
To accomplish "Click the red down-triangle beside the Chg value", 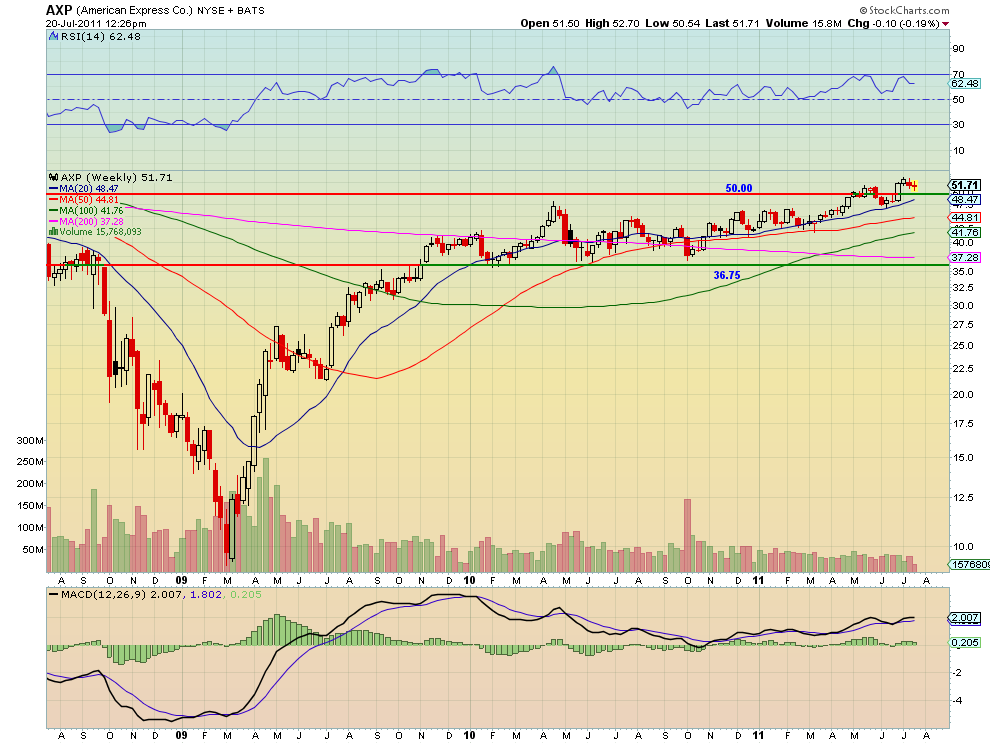I will (x=945, y=24).
